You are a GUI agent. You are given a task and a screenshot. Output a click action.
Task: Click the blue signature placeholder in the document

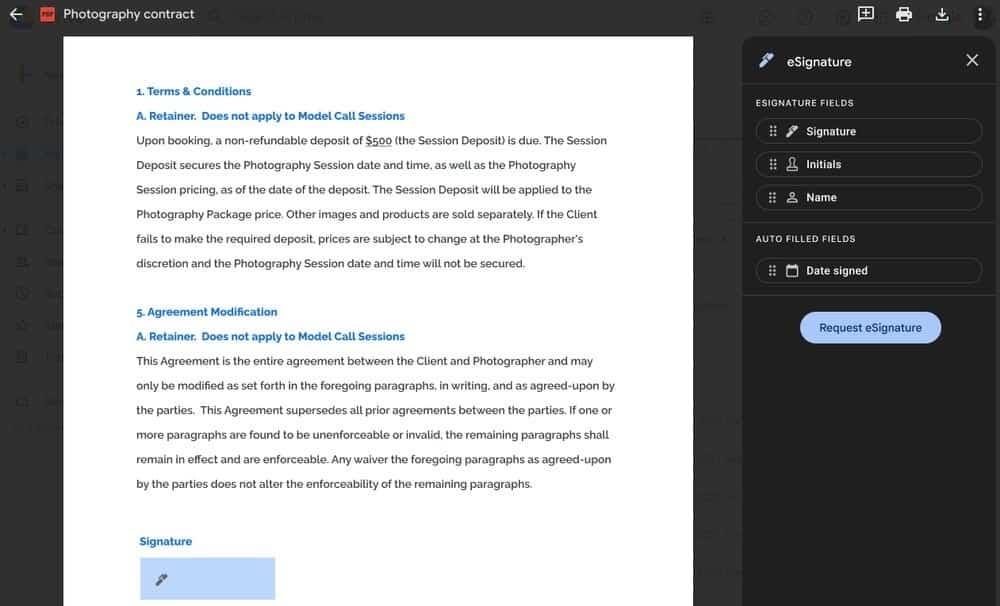pos(207,578)
